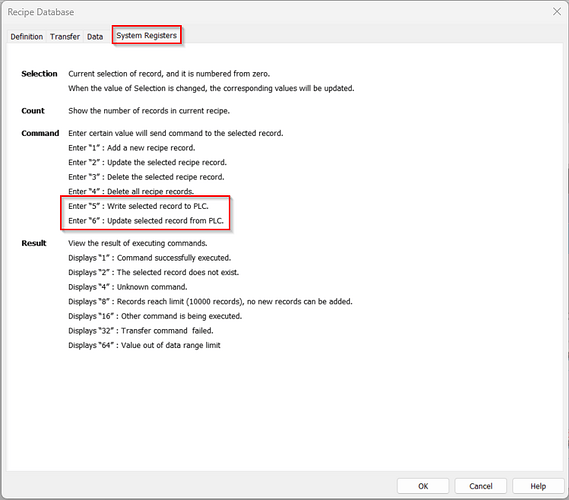Click the 'Transfer command failed' line
The image size is (569, 500).
(141, 331)
